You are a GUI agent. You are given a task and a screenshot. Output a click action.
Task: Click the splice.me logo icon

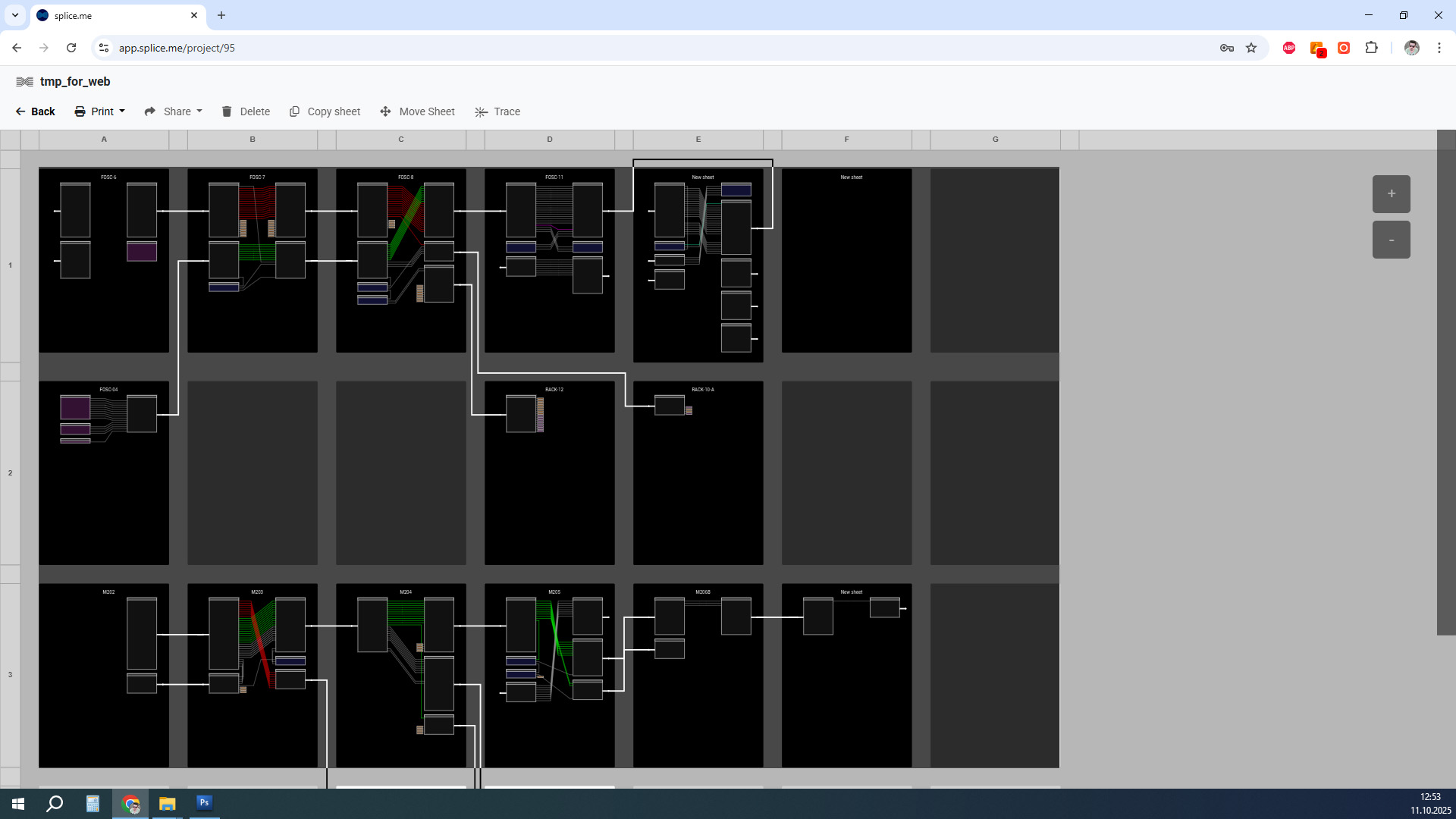24,82
